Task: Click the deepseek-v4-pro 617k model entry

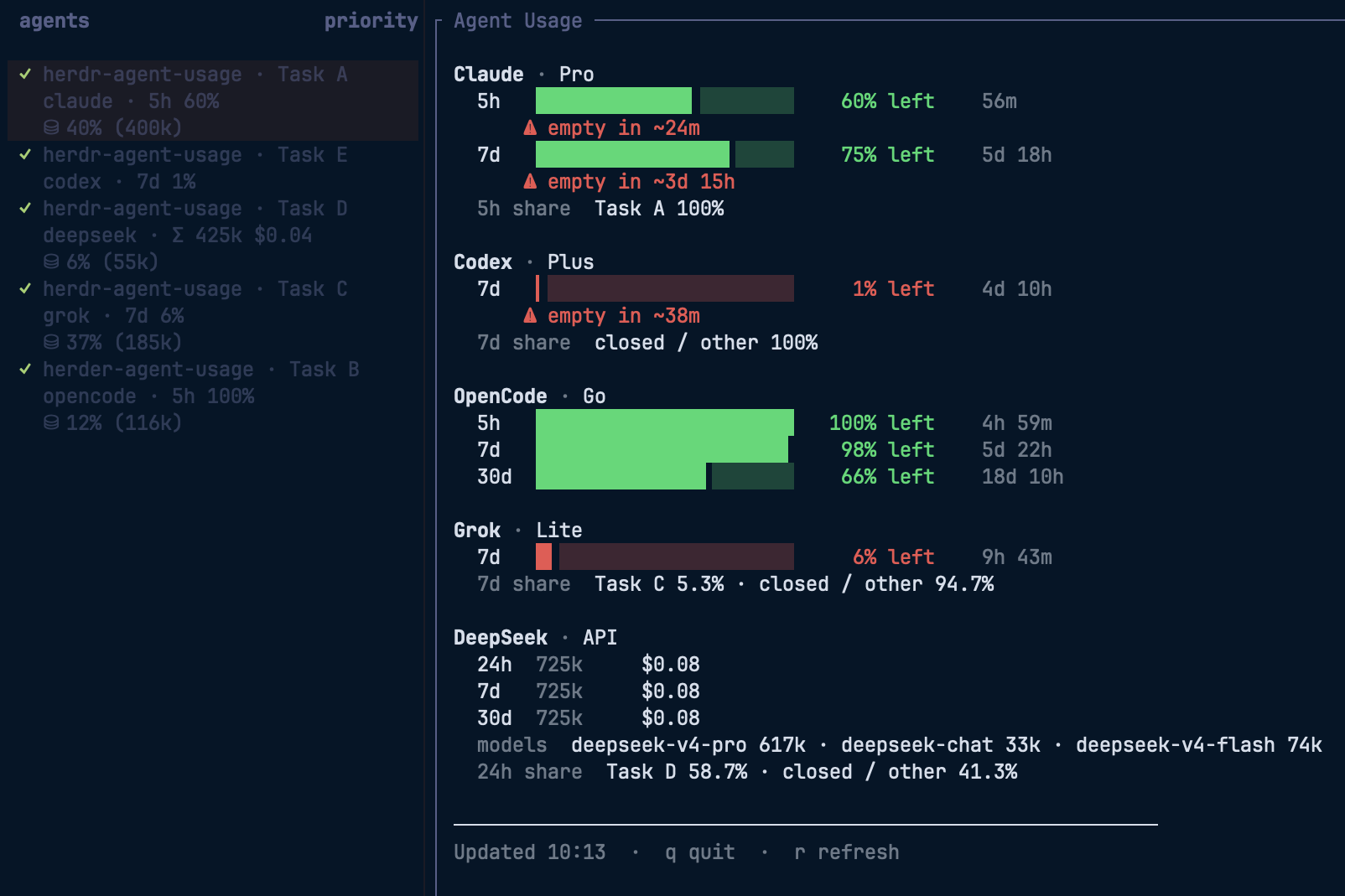Action: pyautogui.click(x=688, y=745)
